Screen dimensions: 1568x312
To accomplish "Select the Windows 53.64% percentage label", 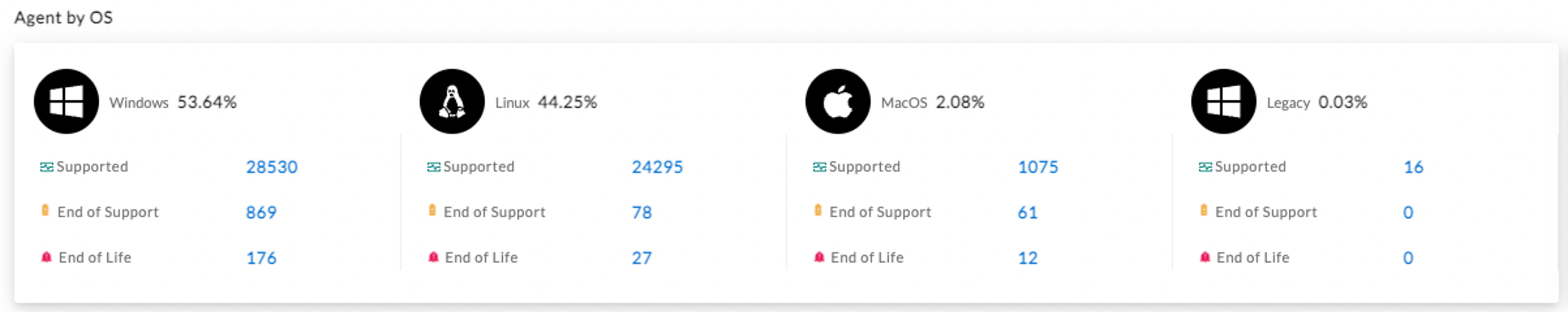I will [x=207, y=102].
